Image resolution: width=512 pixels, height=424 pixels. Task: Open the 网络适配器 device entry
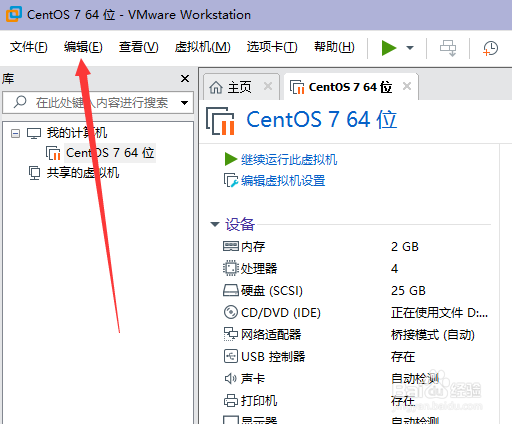271,335
